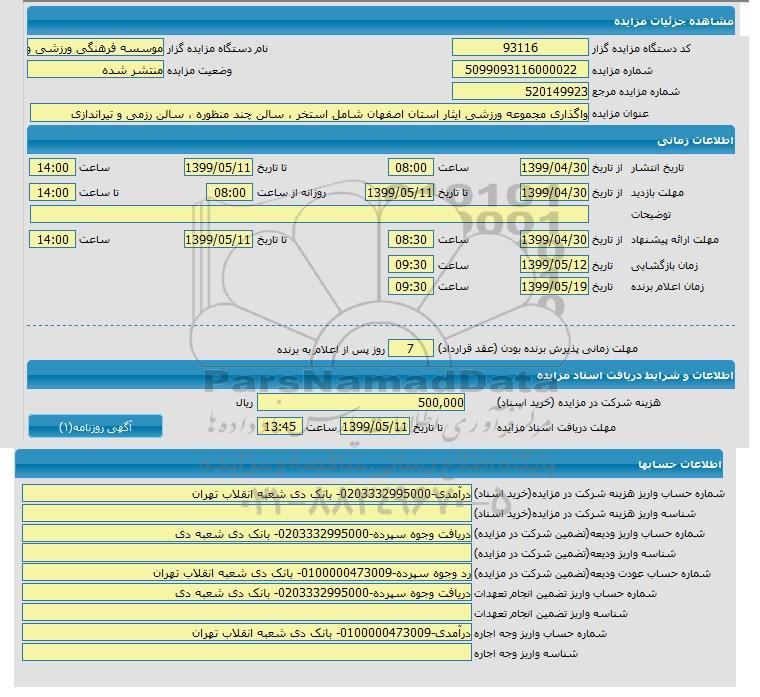The width and height of the screenshot is (760, 697).
Task: Click the زمان اعلام برنده label
Action: (667, 287)
